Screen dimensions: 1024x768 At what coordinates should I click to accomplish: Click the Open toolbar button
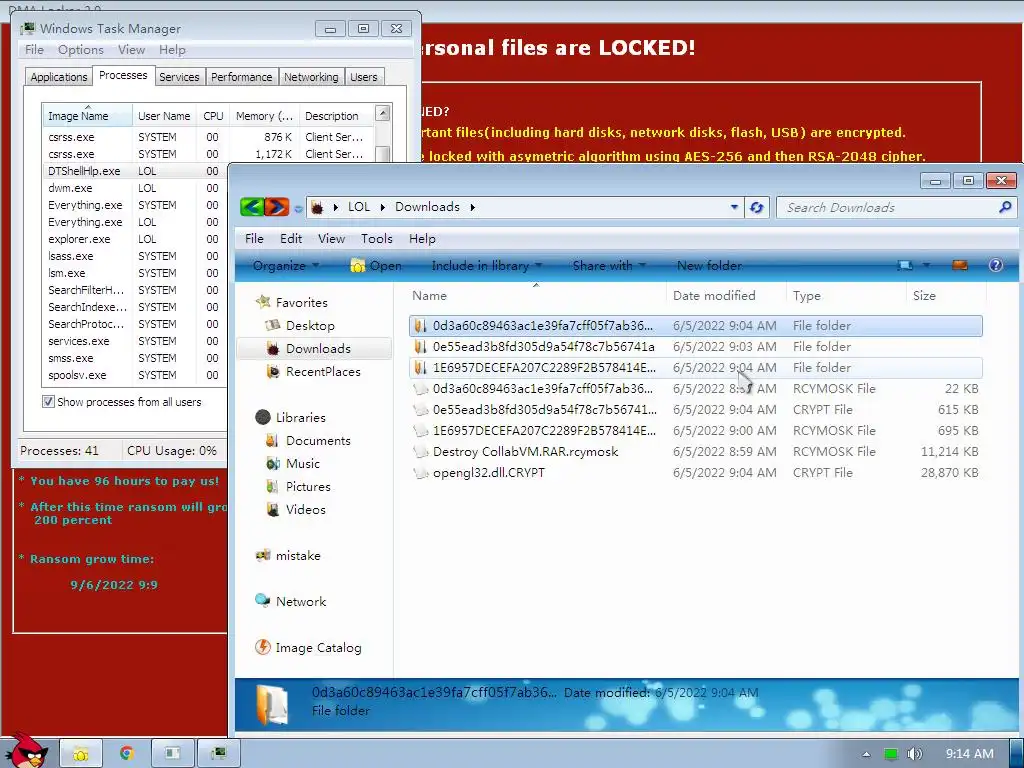coord(376,266)
